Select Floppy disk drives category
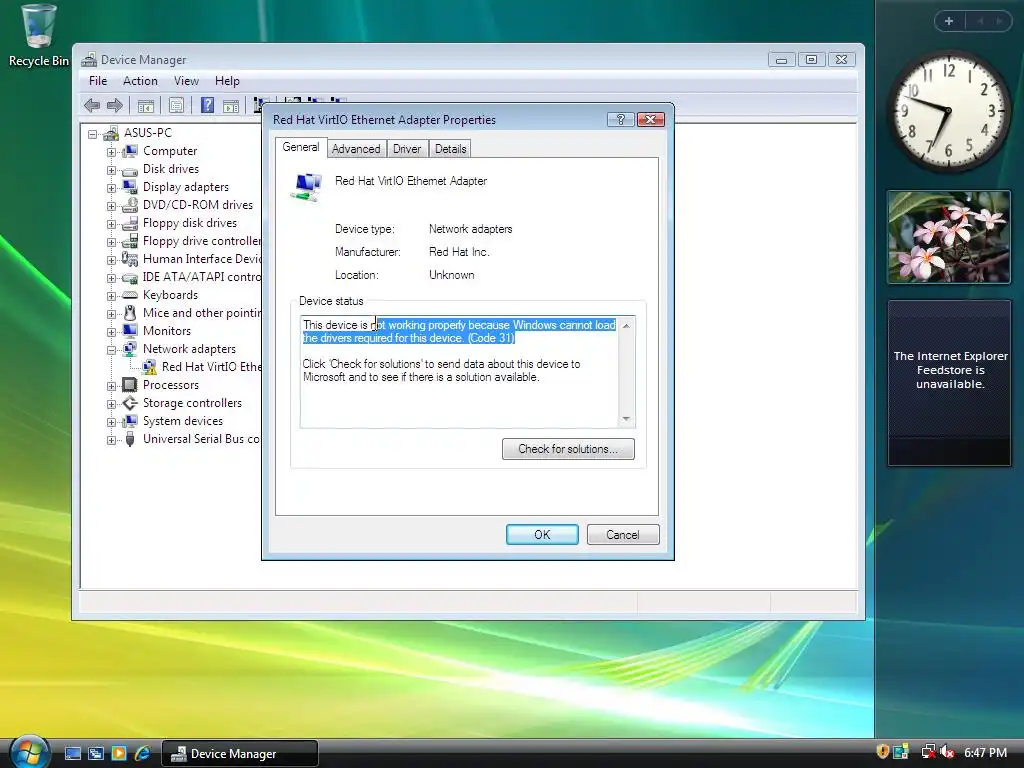The image size is (1024, 768). pyautogui.click(x=189, y=223)
